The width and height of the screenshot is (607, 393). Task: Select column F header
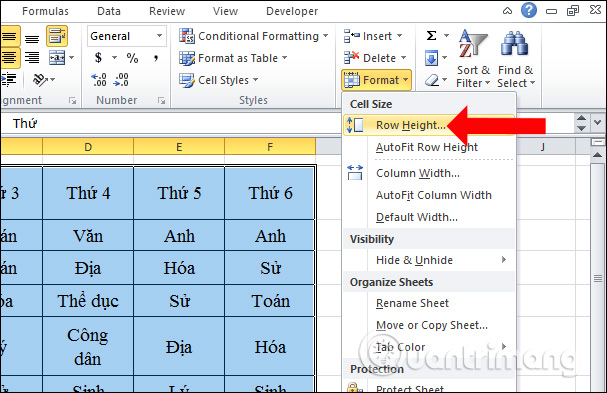coord(270,147)
